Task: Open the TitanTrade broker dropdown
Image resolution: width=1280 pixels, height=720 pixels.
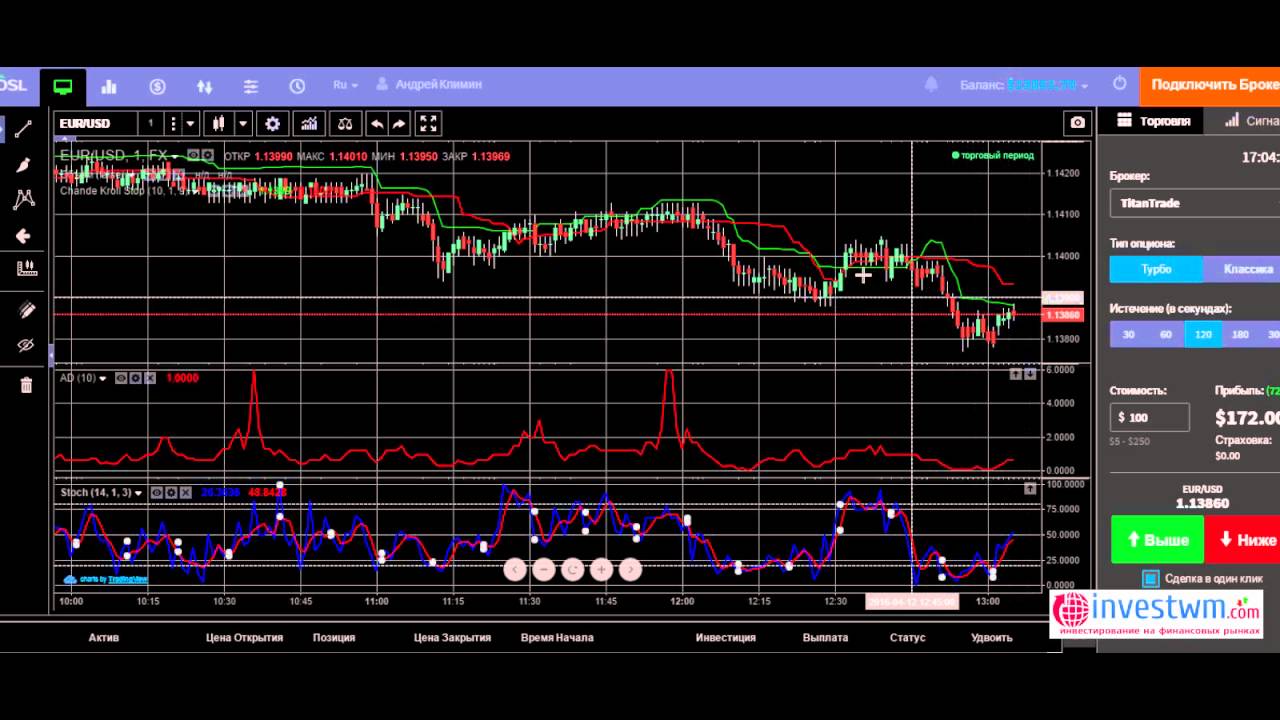Action: tap(1195, 203)
